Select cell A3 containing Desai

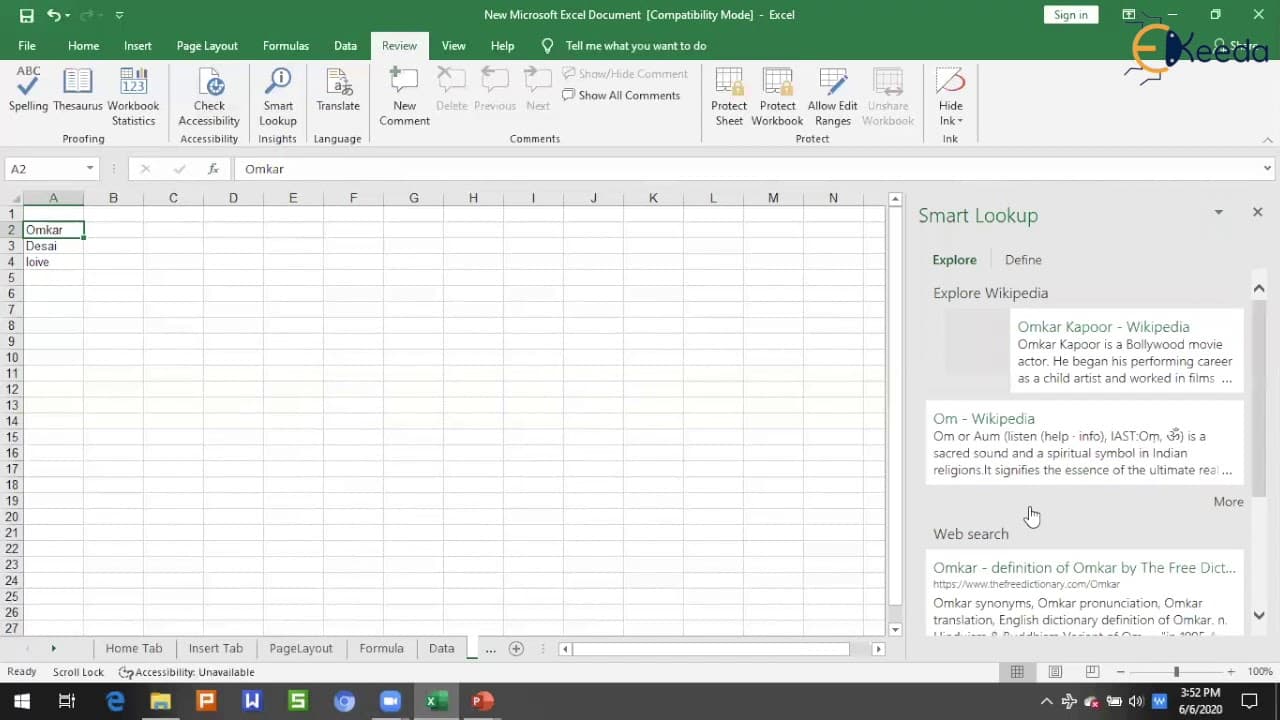pos(53,246)
